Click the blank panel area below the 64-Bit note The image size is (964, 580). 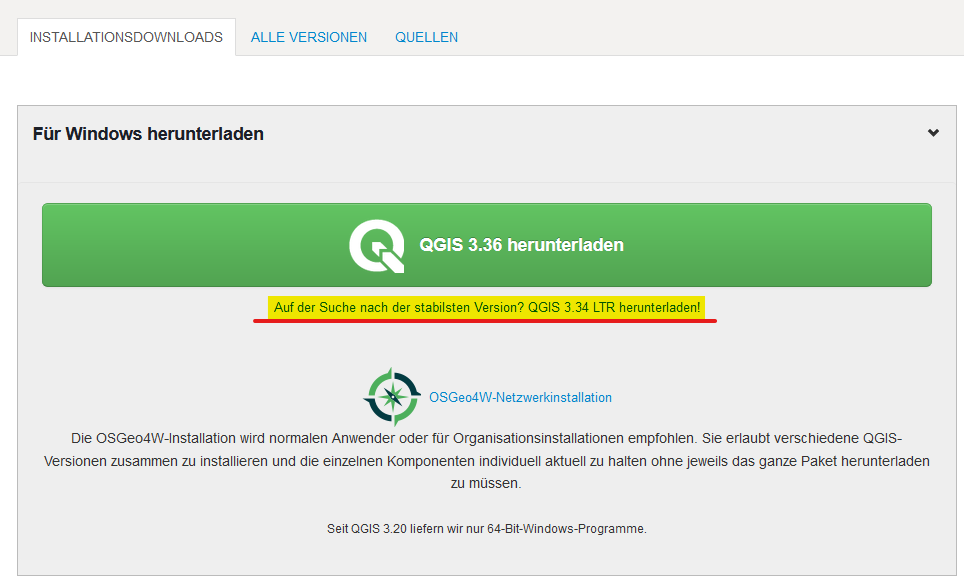pyautogui.click(x=486, y=557)
